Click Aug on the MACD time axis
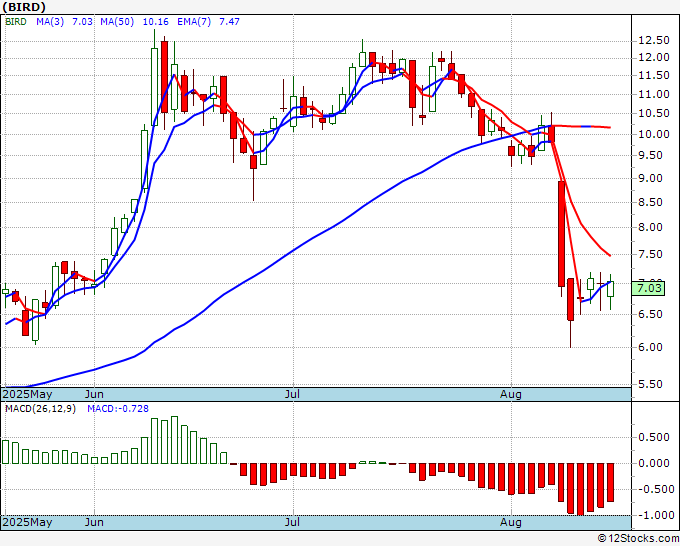This screenshot has width=680, height=546. [x=510, y=522]
